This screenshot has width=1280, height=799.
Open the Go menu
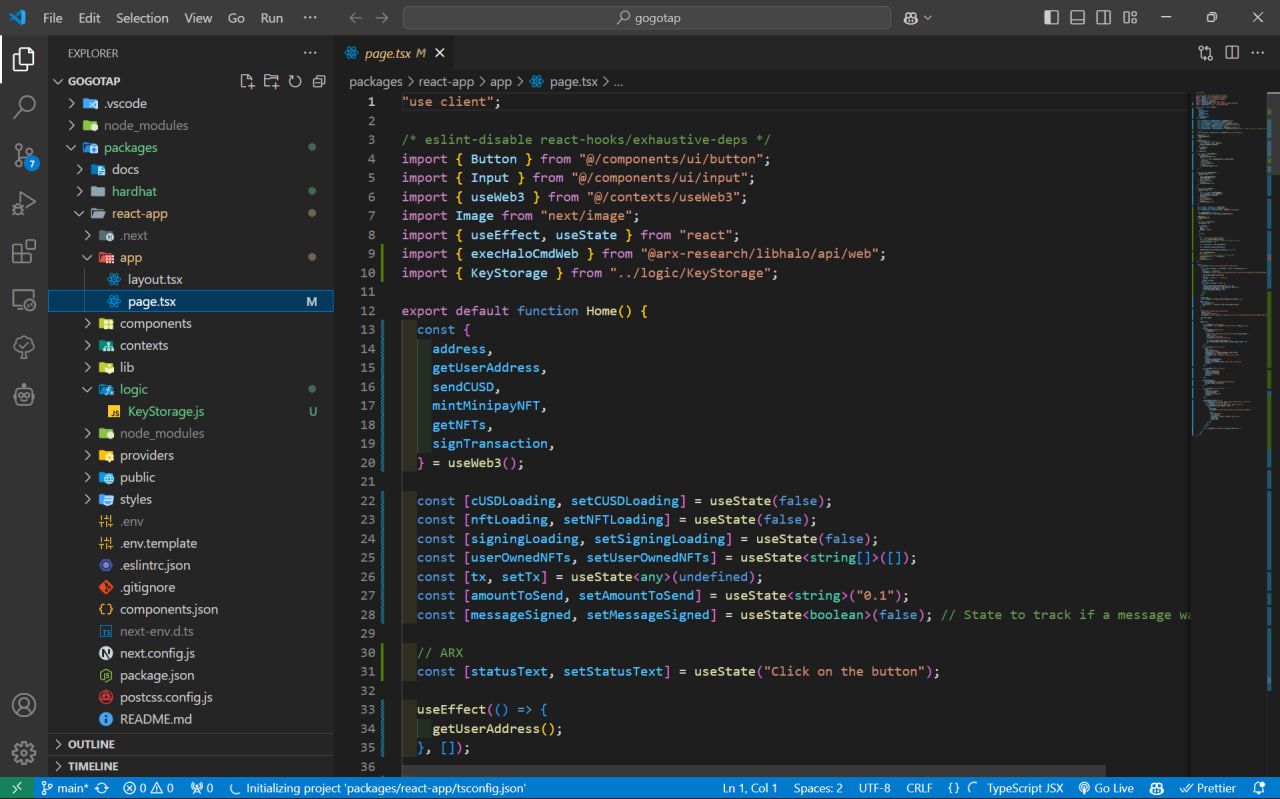click(236, 18)
